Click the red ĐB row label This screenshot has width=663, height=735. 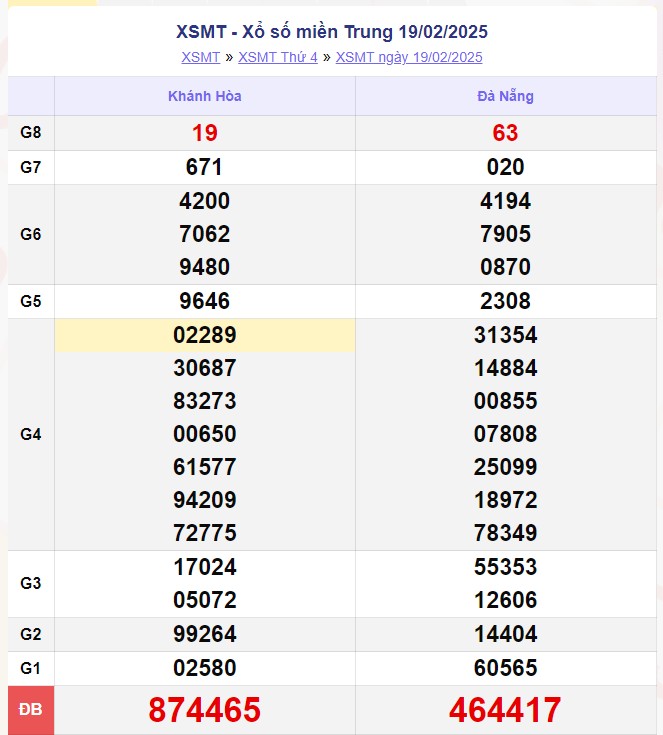click(31, 710)
